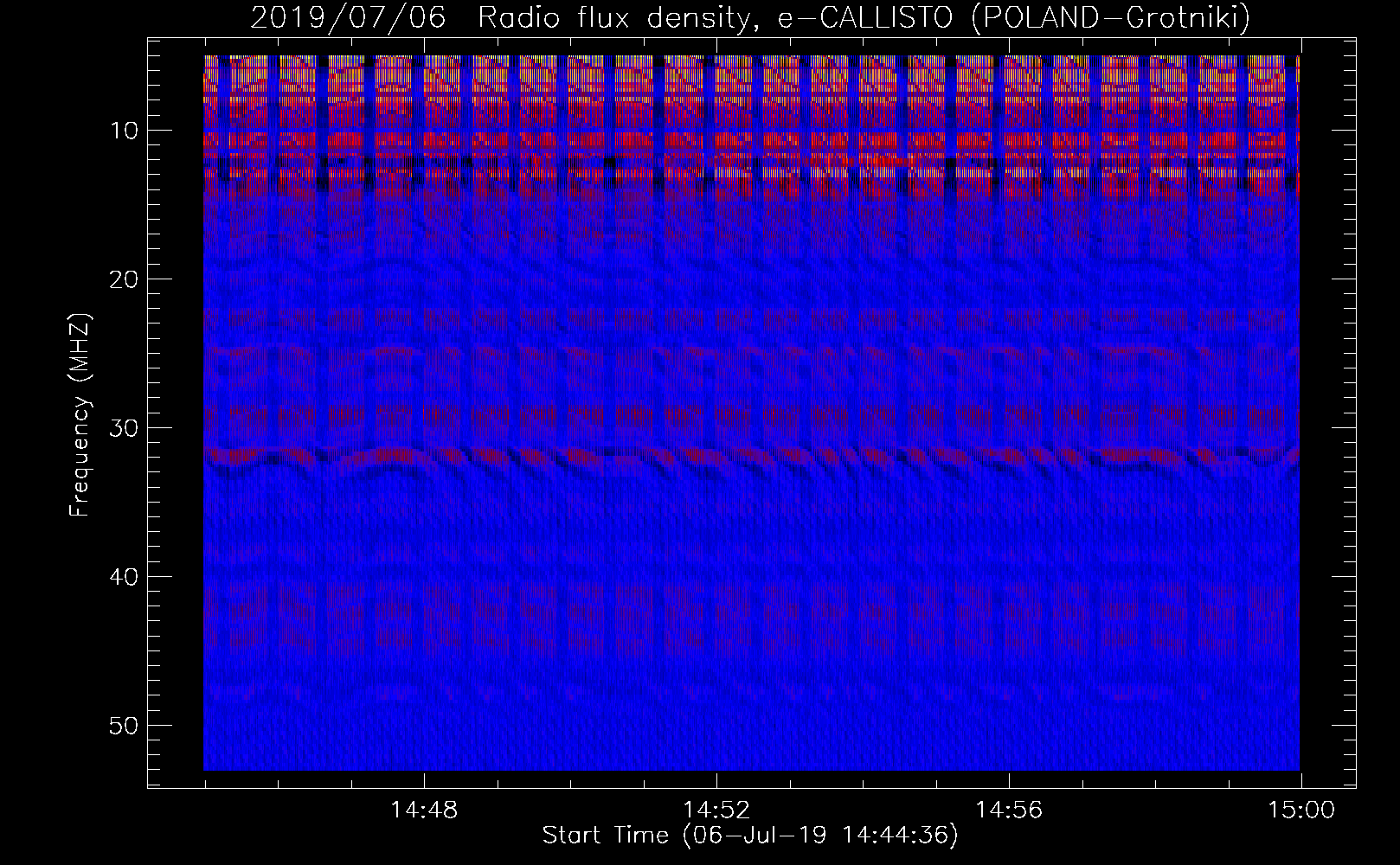This screenshot has height=865, width=1400.
Task: Click the 40 MHz y-axis tick label
Action: point(125,577)
